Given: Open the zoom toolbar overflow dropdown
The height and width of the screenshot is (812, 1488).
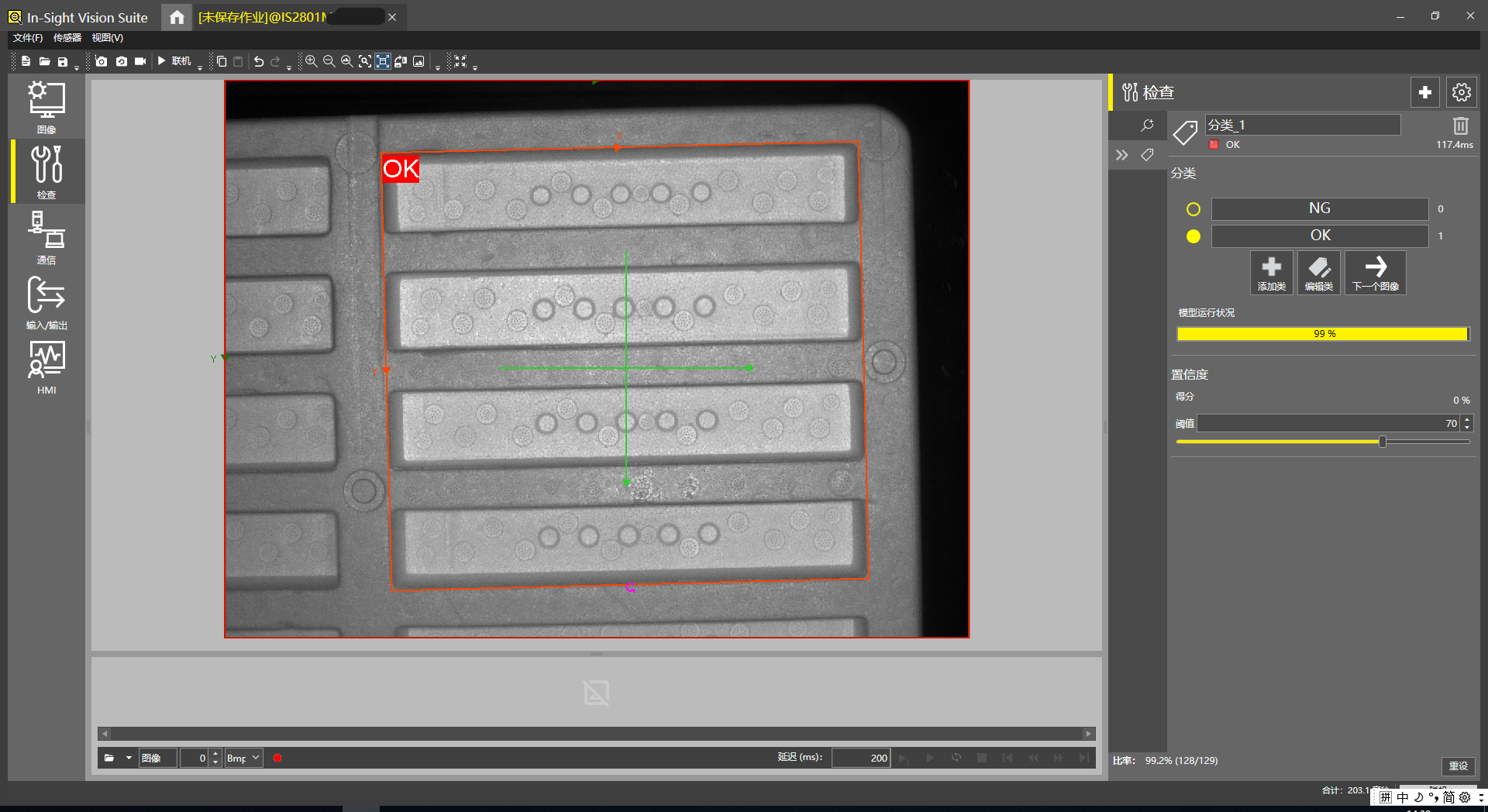Looking at the screenshot, I should [438, 68].
